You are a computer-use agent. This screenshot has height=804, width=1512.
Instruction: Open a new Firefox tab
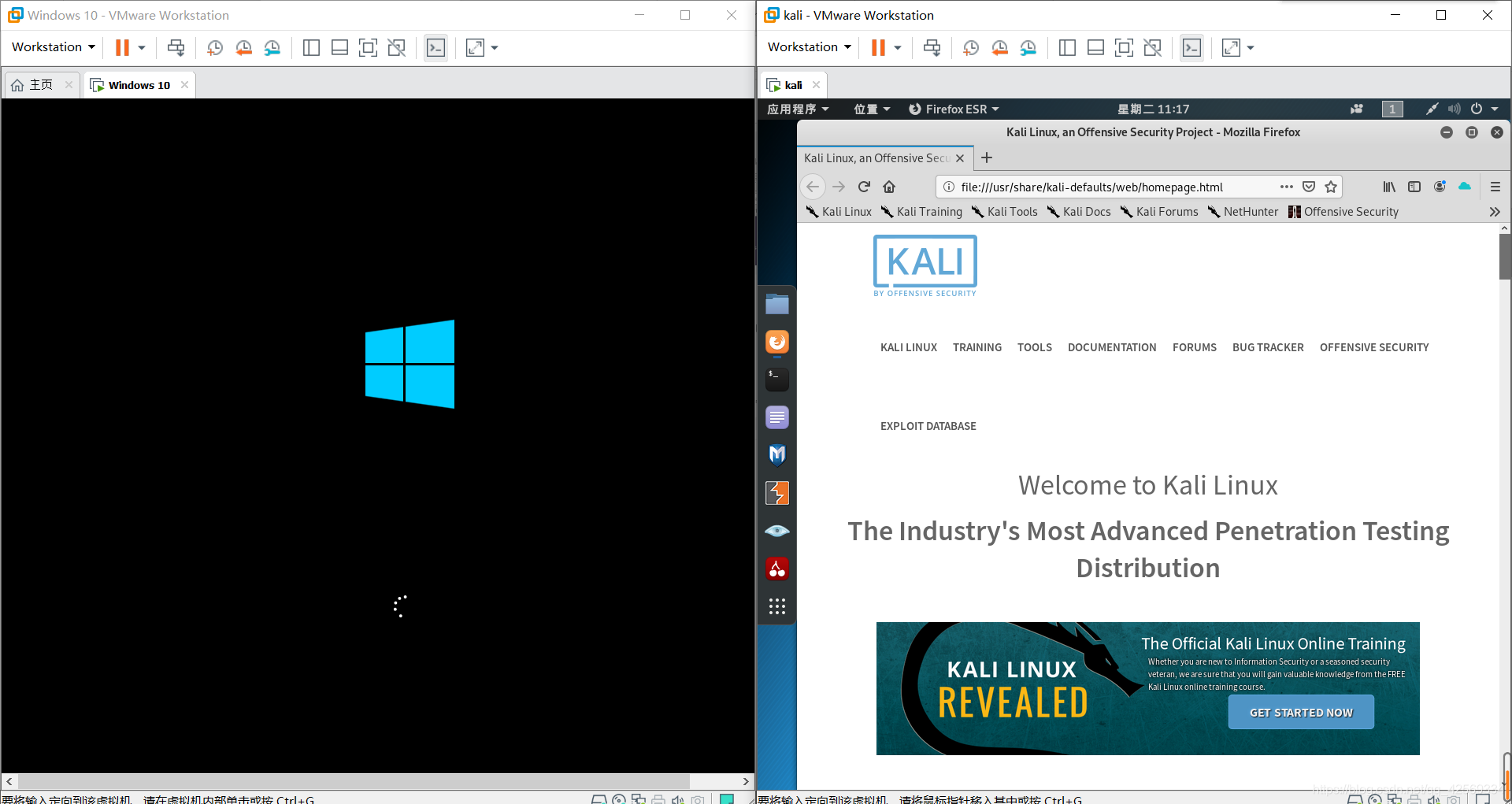click(987, 157)
